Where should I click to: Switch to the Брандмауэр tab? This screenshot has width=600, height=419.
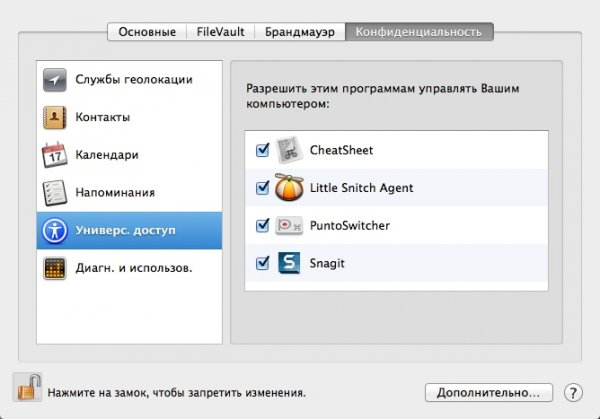(x=300, y=32)
